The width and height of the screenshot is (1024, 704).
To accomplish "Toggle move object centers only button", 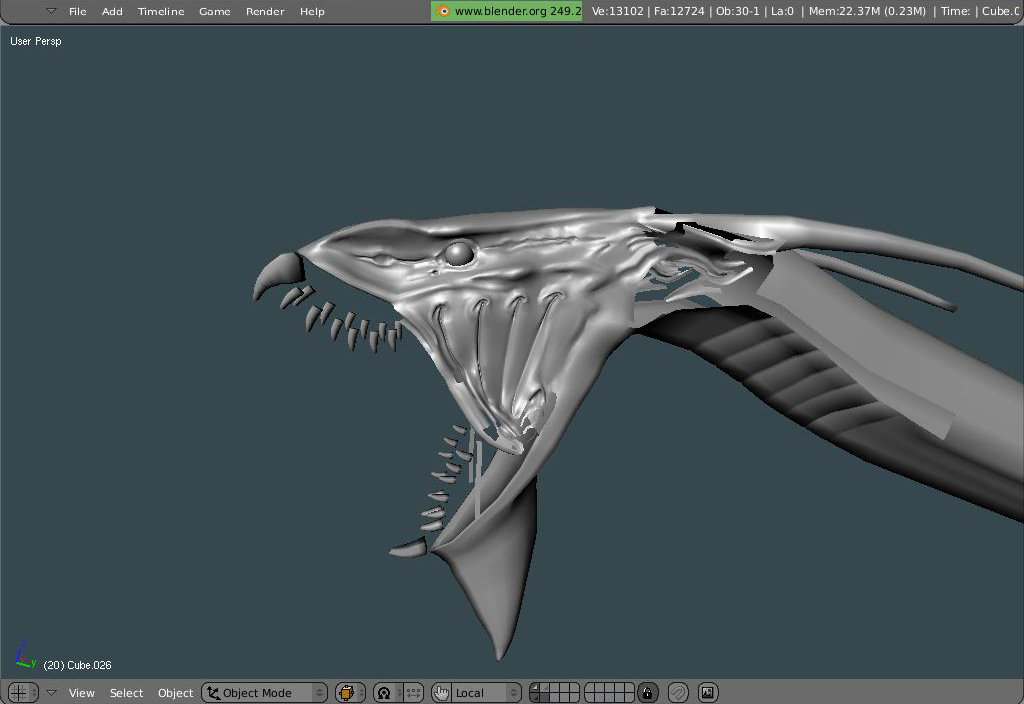I will coord(413,692).
